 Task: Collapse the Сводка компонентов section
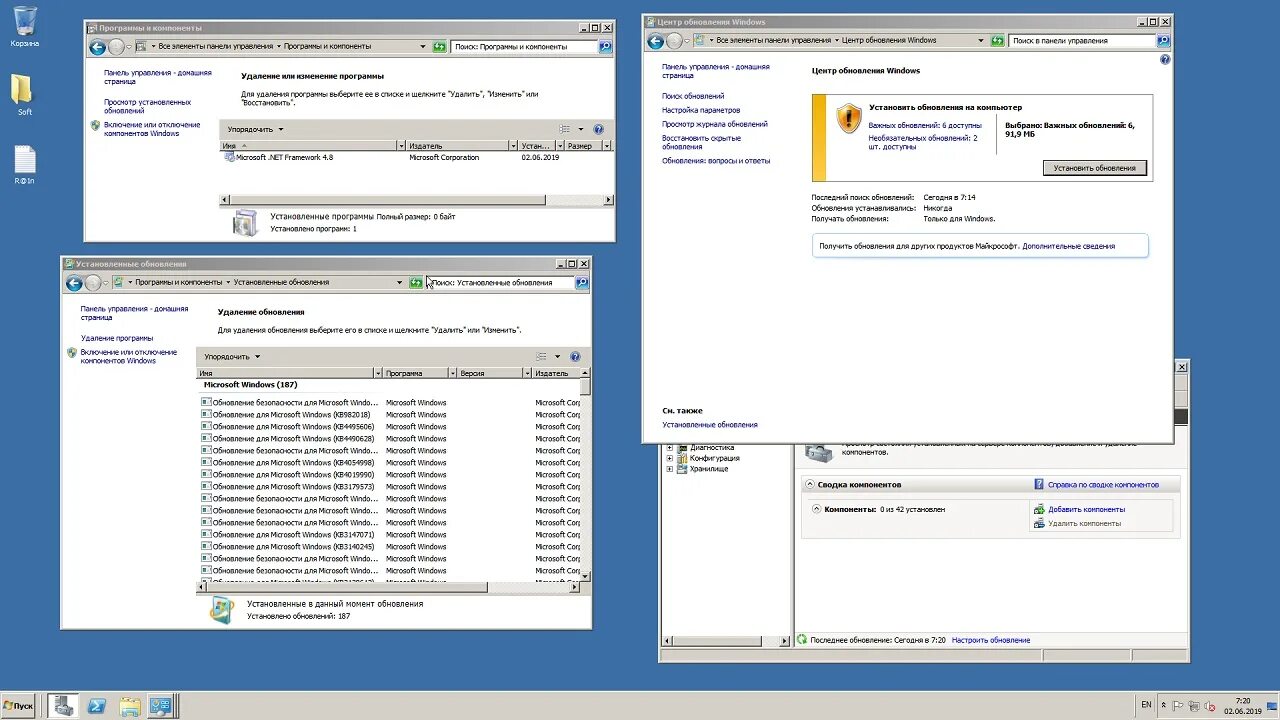(809, 484)
